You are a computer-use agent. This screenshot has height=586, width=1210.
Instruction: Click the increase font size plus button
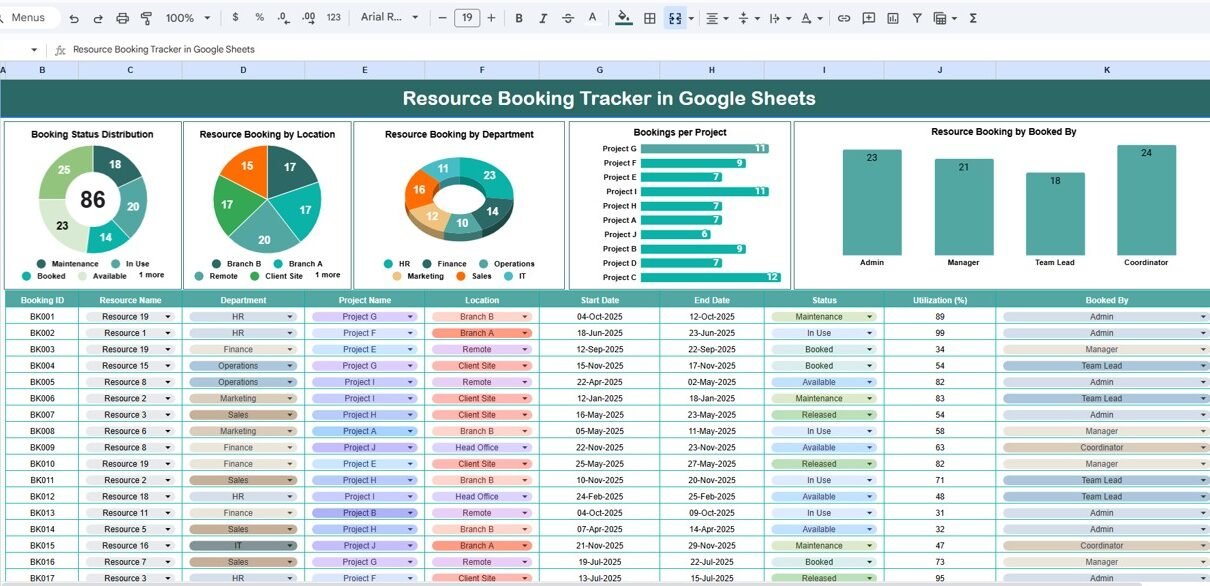click(x=492, y=18)
